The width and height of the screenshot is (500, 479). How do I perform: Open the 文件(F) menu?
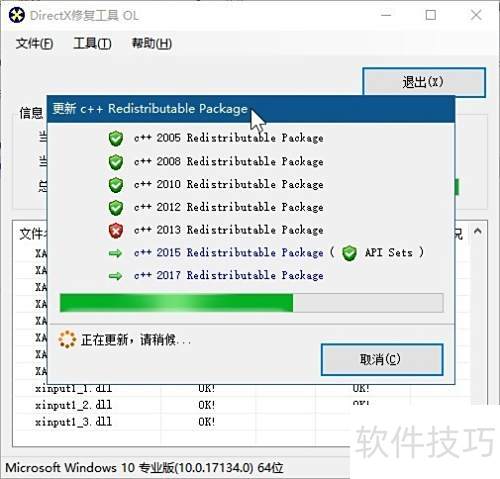(x=34, y=43)
